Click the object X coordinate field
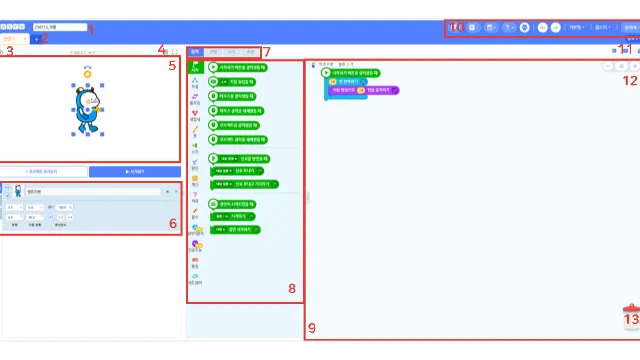This screenshot has width=640, height=360. pos(14,207)
